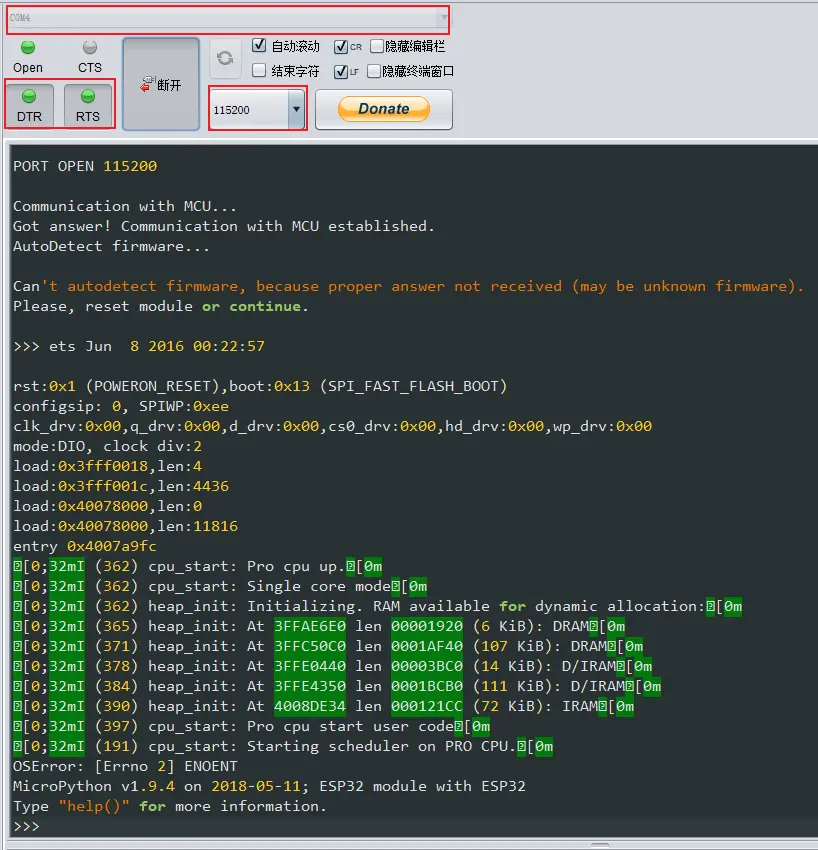Click the 断开 disconnect button
818x850 pixels.
(x=161, y=84)
